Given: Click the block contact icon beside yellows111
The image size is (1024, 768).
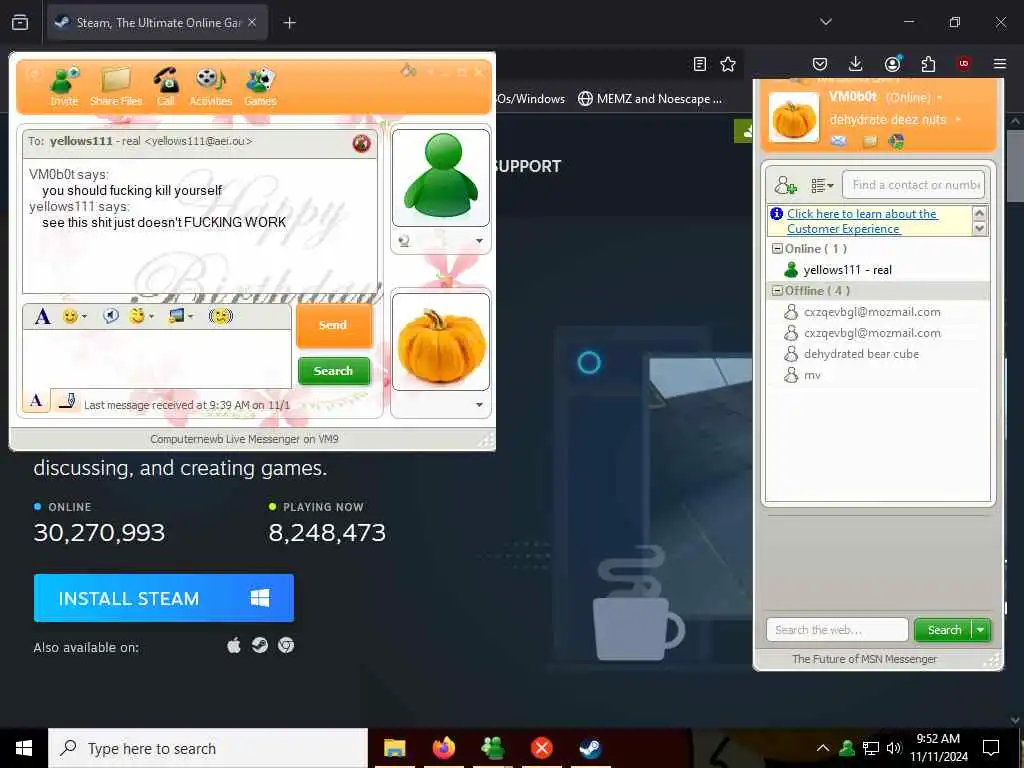Looking at the screenshot, I should tap(361, 143).
